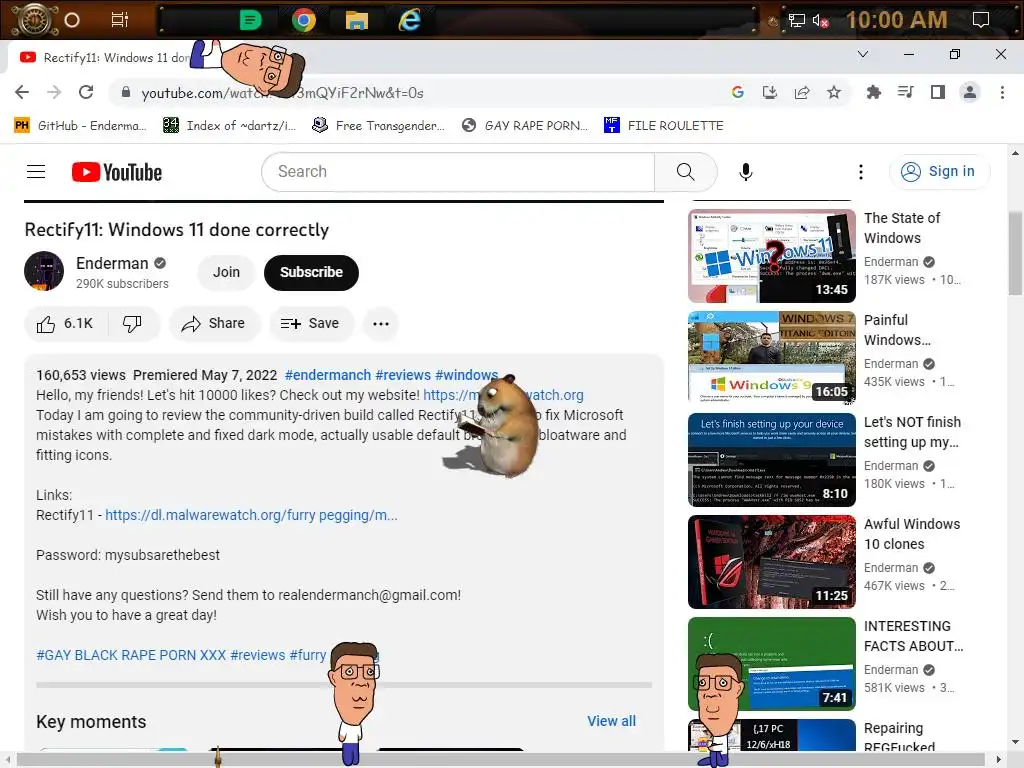Bookmark this tab with star icon

point(834,93)
